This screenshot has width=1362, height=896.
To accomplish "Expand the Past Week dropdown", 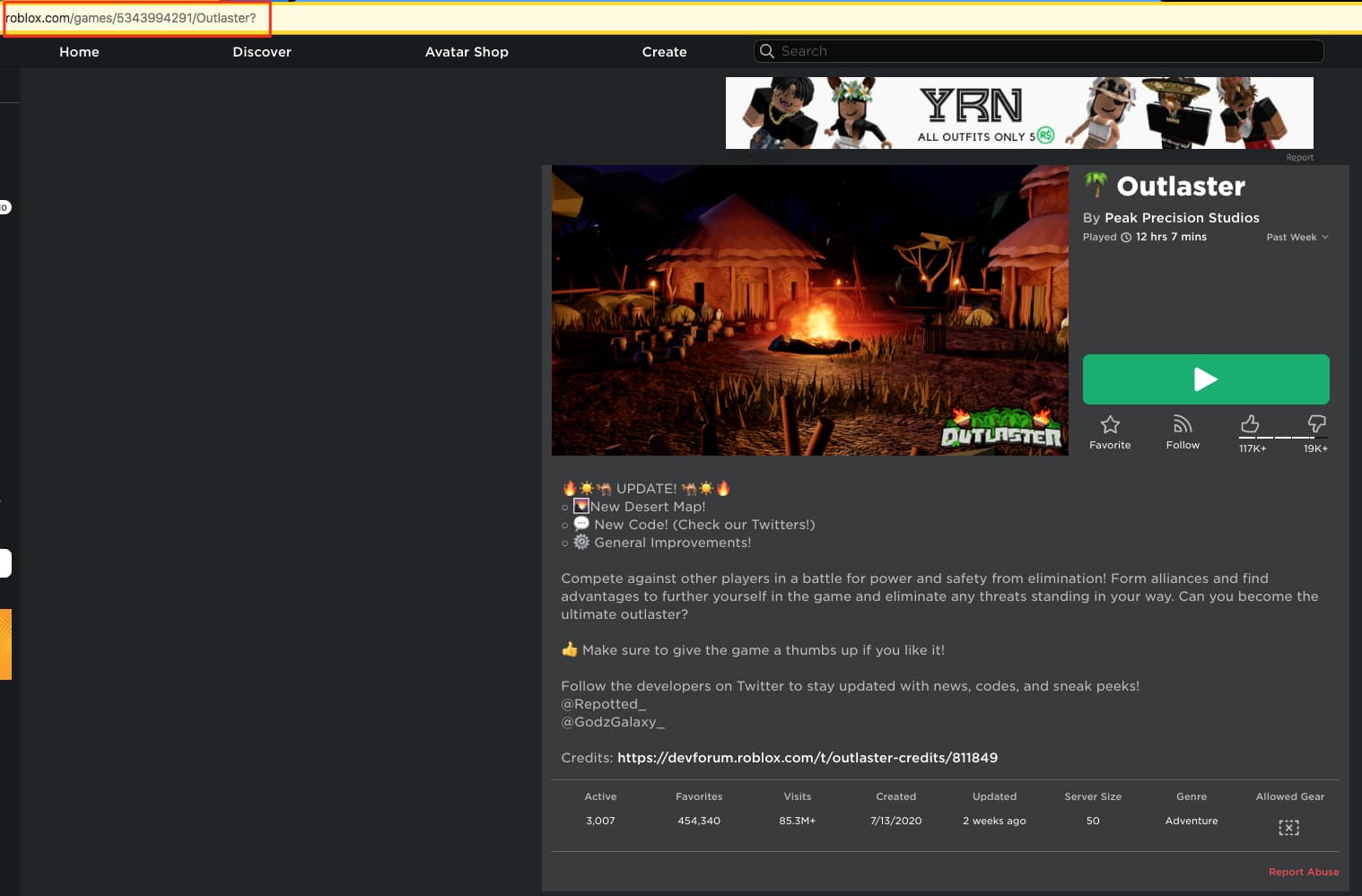I will [x=1297, y=237].
